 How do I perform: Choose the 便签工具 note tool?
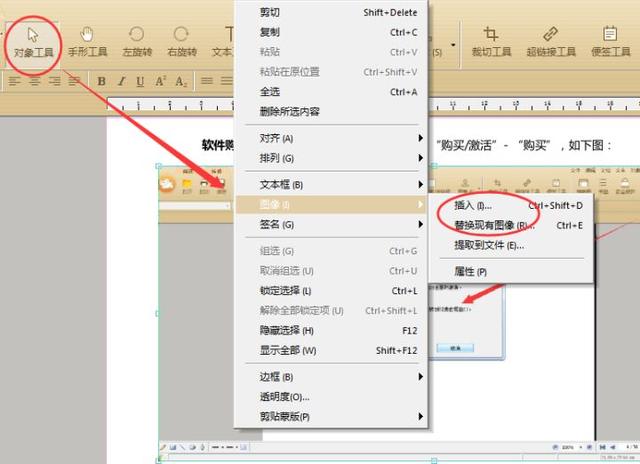click(x=611, y=42)
